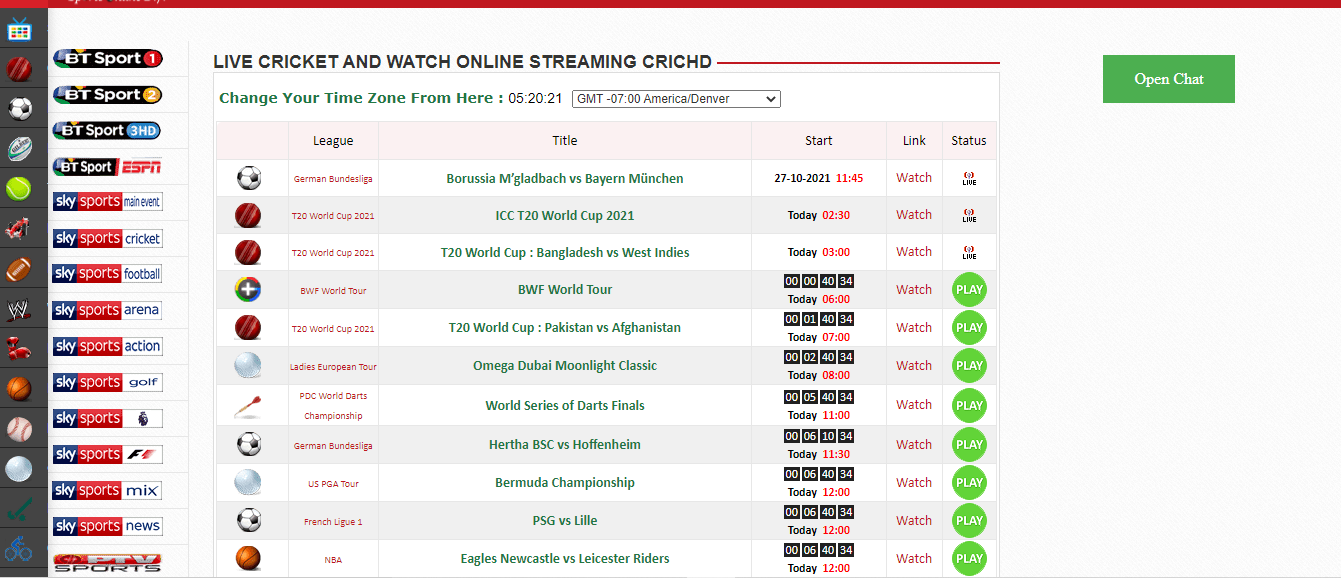
Task: Open BT Sport 3HD channel
Action: [107, 131]
